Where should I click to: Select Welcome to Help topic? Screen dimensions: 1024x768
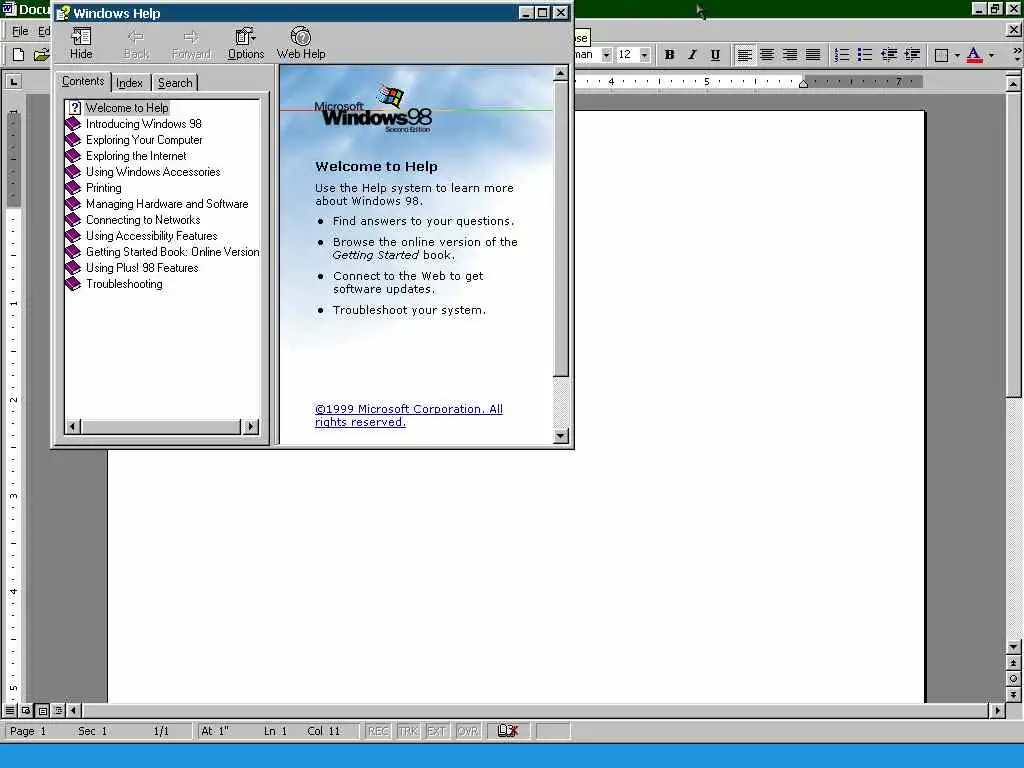tap(127, 108)
